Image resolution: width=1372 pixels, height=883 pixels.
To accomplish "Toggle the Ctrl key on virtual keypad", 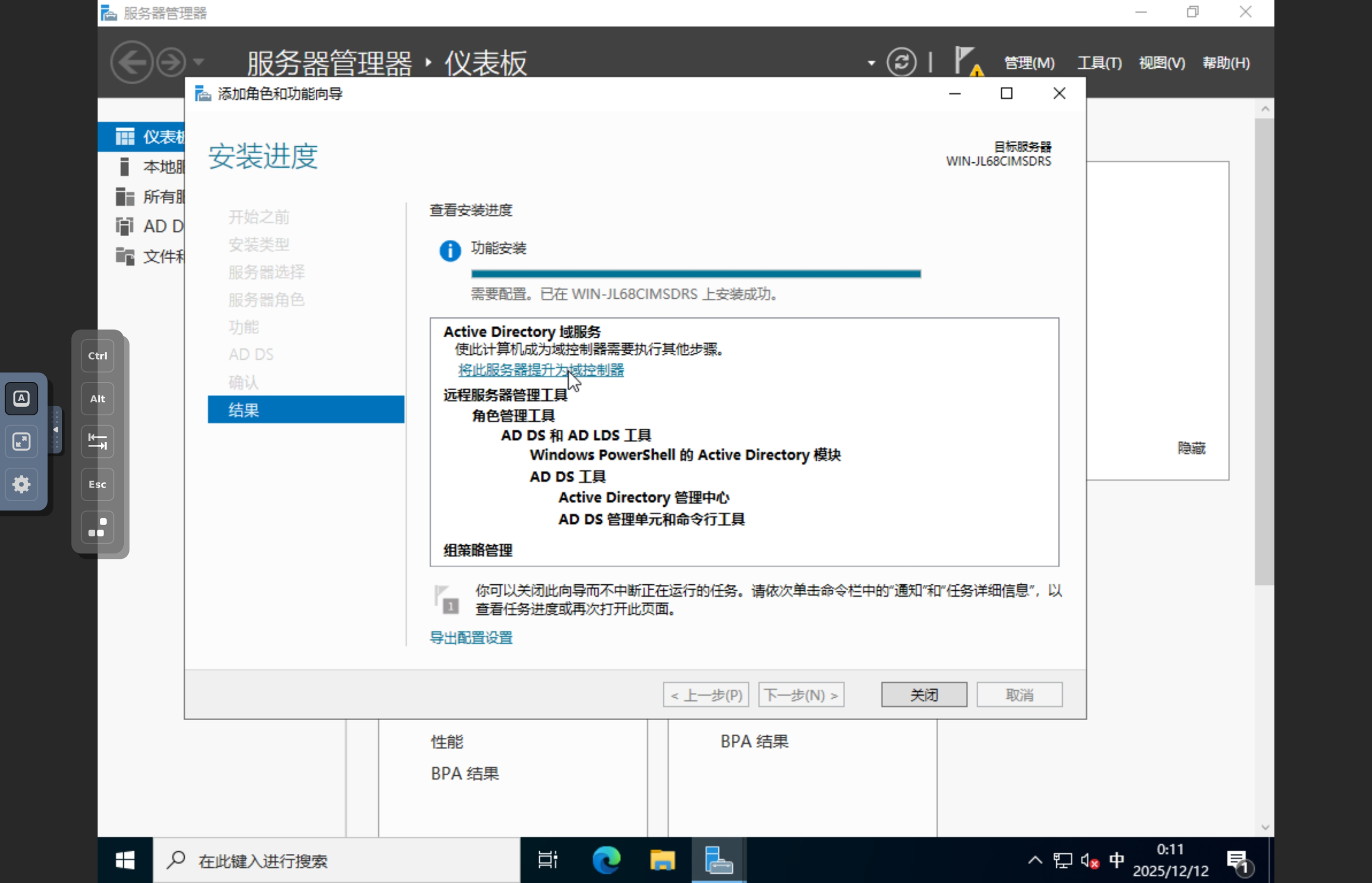I will (x=97, y=355).
